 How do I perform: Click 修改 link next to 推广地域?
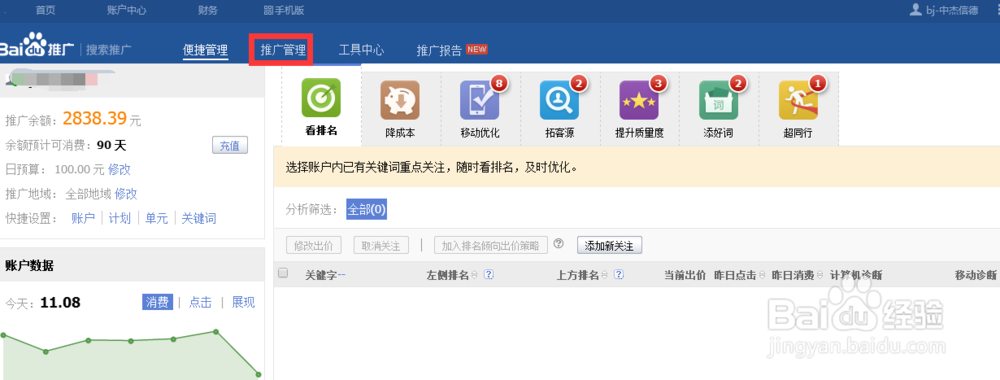[x=126, y=194]
